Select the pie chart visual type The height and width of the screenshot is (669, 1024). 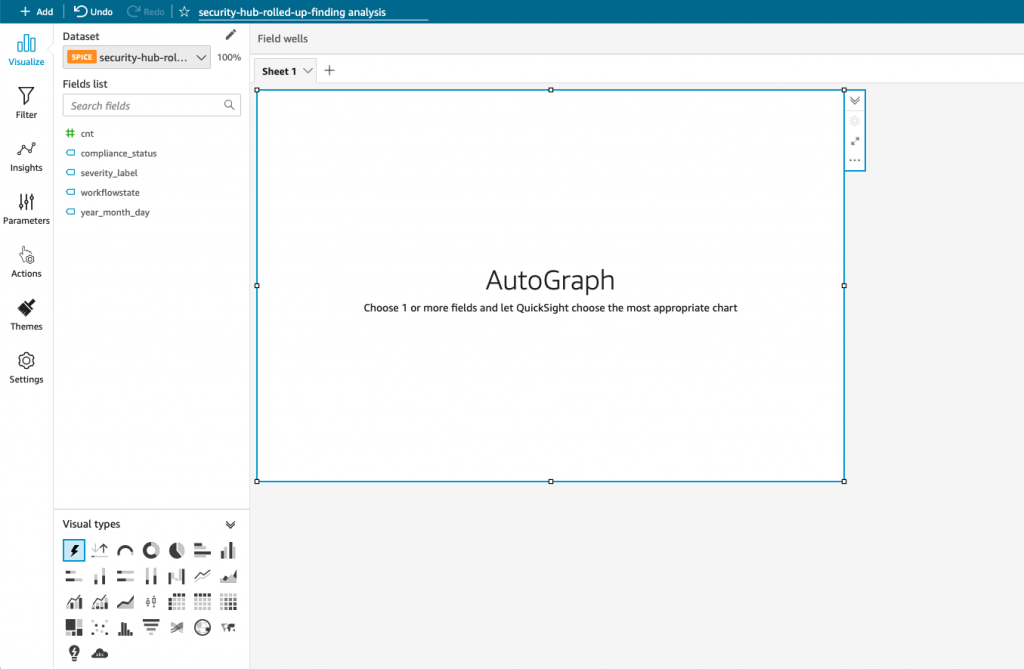click(175, 550)
